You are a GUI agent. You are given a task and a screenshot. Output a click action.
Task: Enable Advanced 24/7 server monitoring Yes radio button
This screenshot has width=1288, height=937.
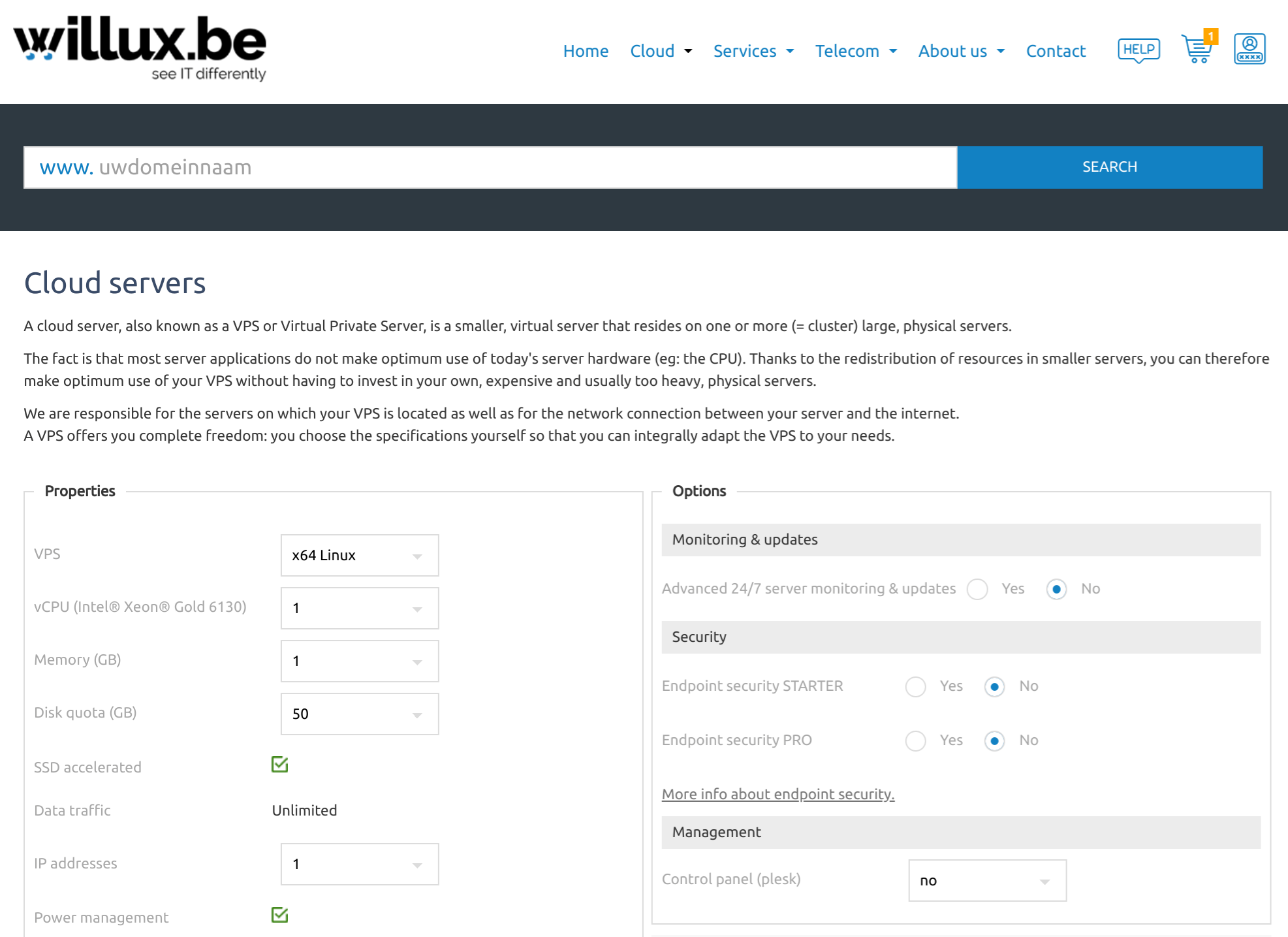click(977, 588)
